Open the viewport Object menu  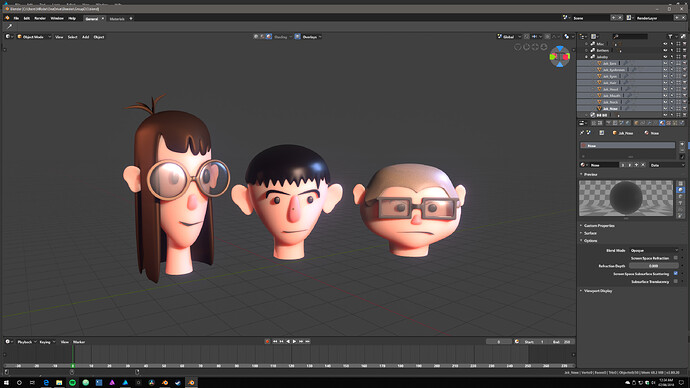click(x=99, y=37)
